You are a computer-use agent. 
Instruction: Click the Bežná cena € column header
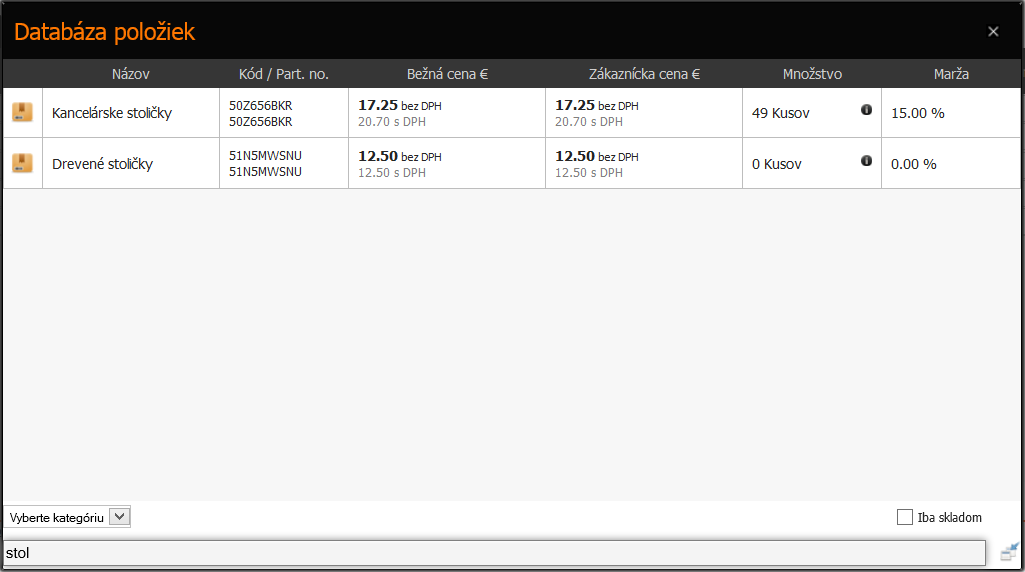point(447,74)
